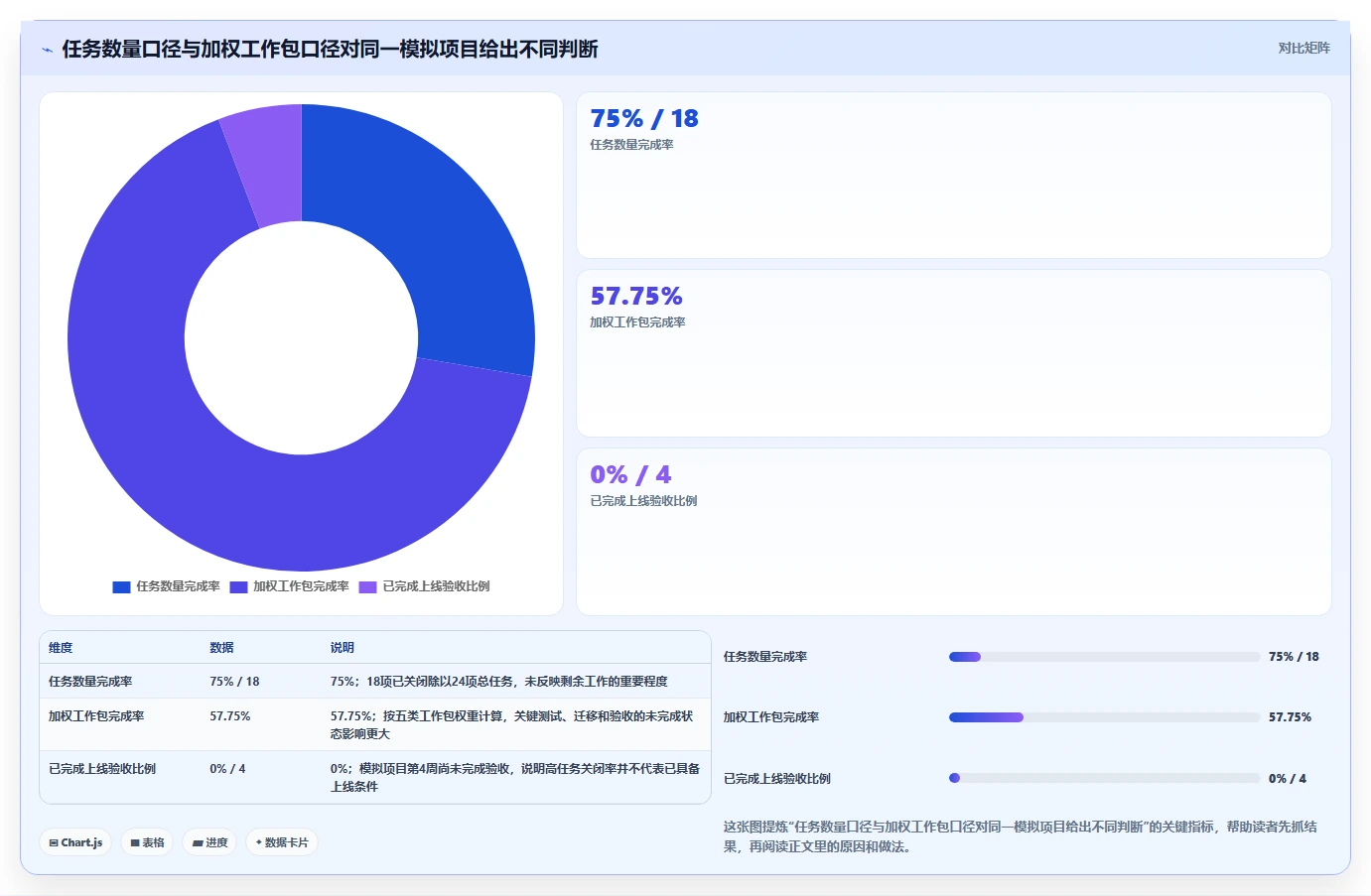Screen dimensions: 1371x896
Task: Click table cell 任务数量完成率
Action: coord(90,682)
